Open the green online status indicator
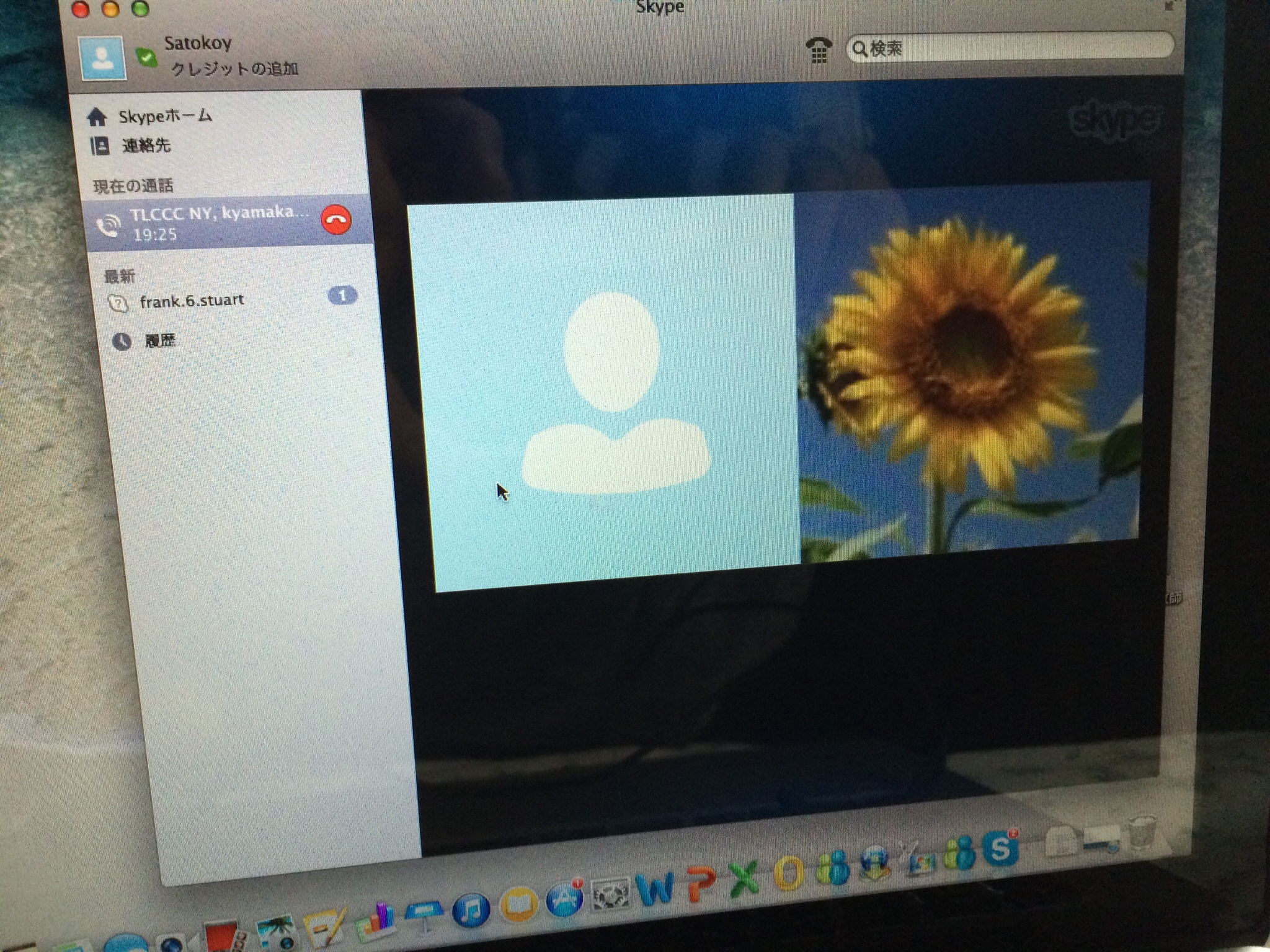The image size is (1270, 952). [x=146, y=58]
